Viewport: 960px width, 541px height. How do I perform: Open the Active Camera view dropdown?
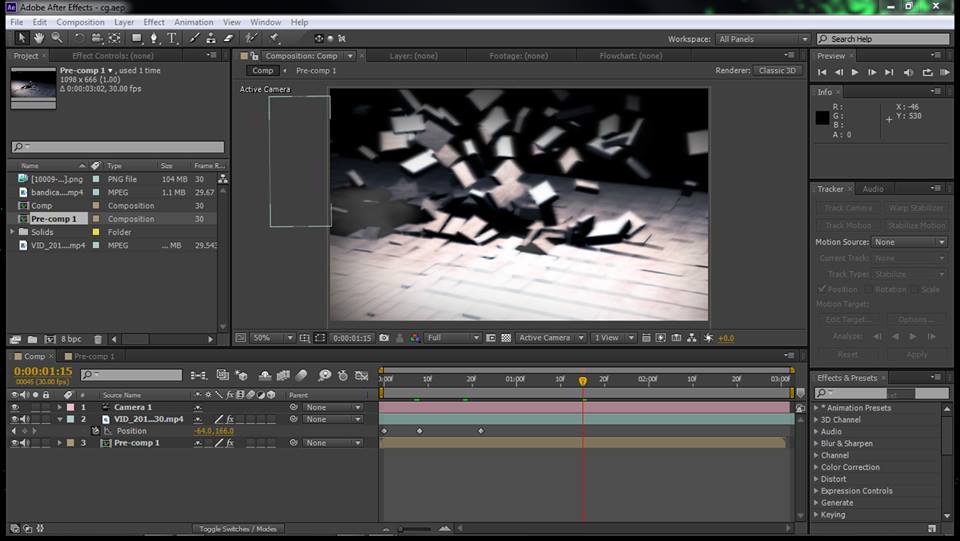550,338
